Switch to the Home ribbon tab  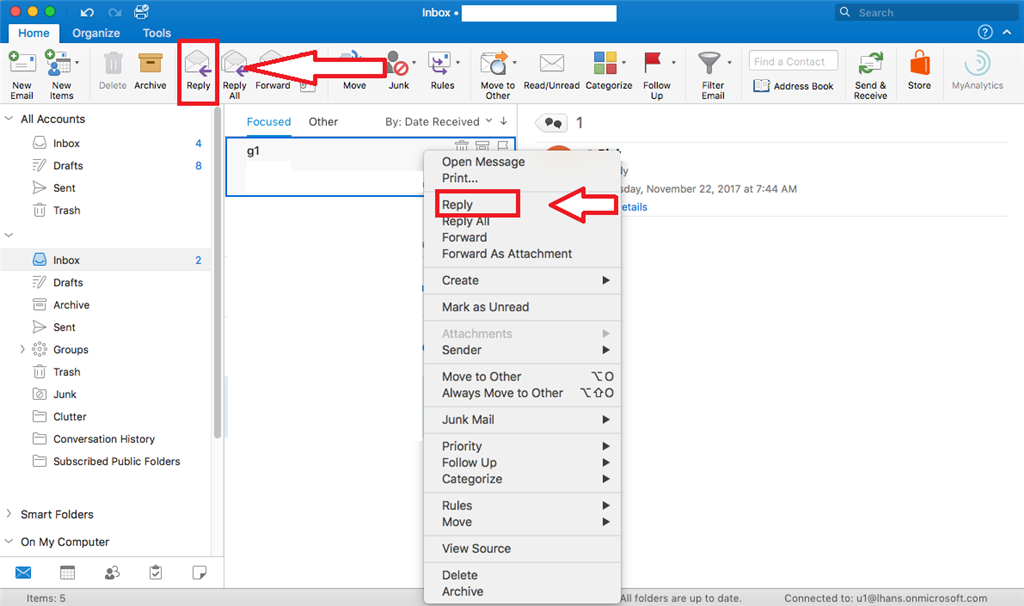click(33, 33)
